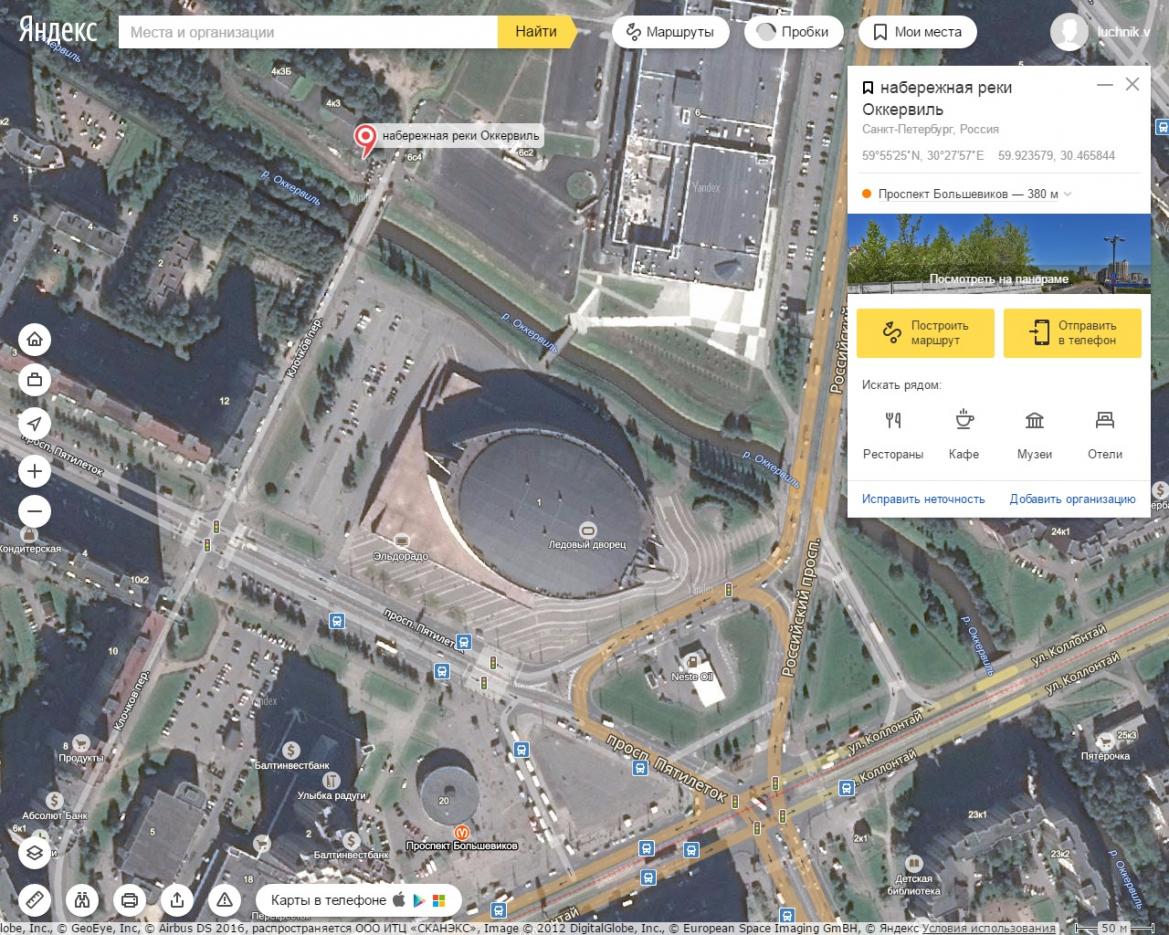Click the Work briefcase icon in the left sidebar
The width and height of the screenshot is (1169, 935).
[34, 380]
